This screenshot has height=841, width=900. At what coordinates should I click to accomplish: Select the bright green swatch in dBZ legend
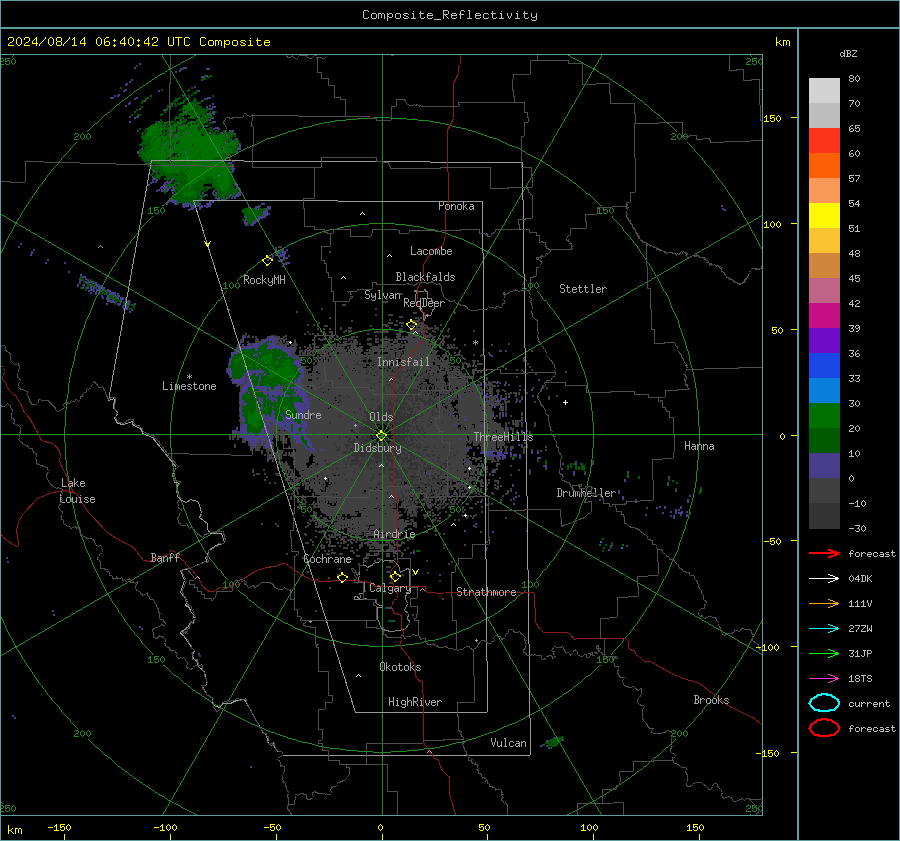tap(824, 416)
